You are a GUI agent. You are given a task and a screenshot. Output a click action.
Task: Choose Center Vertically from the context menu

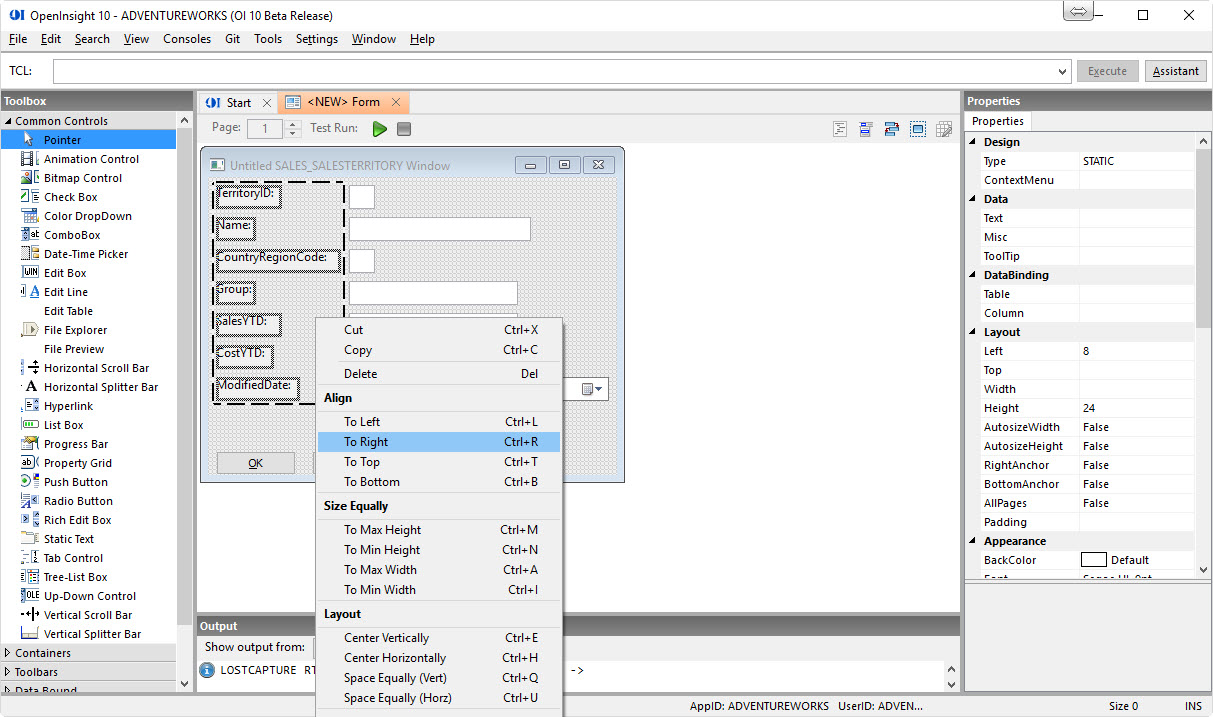[439, 638]
